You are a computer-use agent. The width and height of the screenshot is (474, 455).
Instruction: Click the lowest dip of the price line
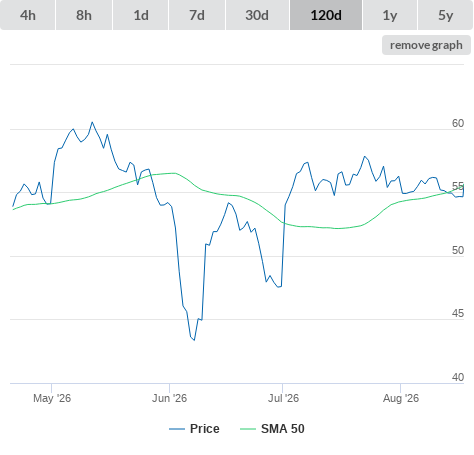pos(194,340)
